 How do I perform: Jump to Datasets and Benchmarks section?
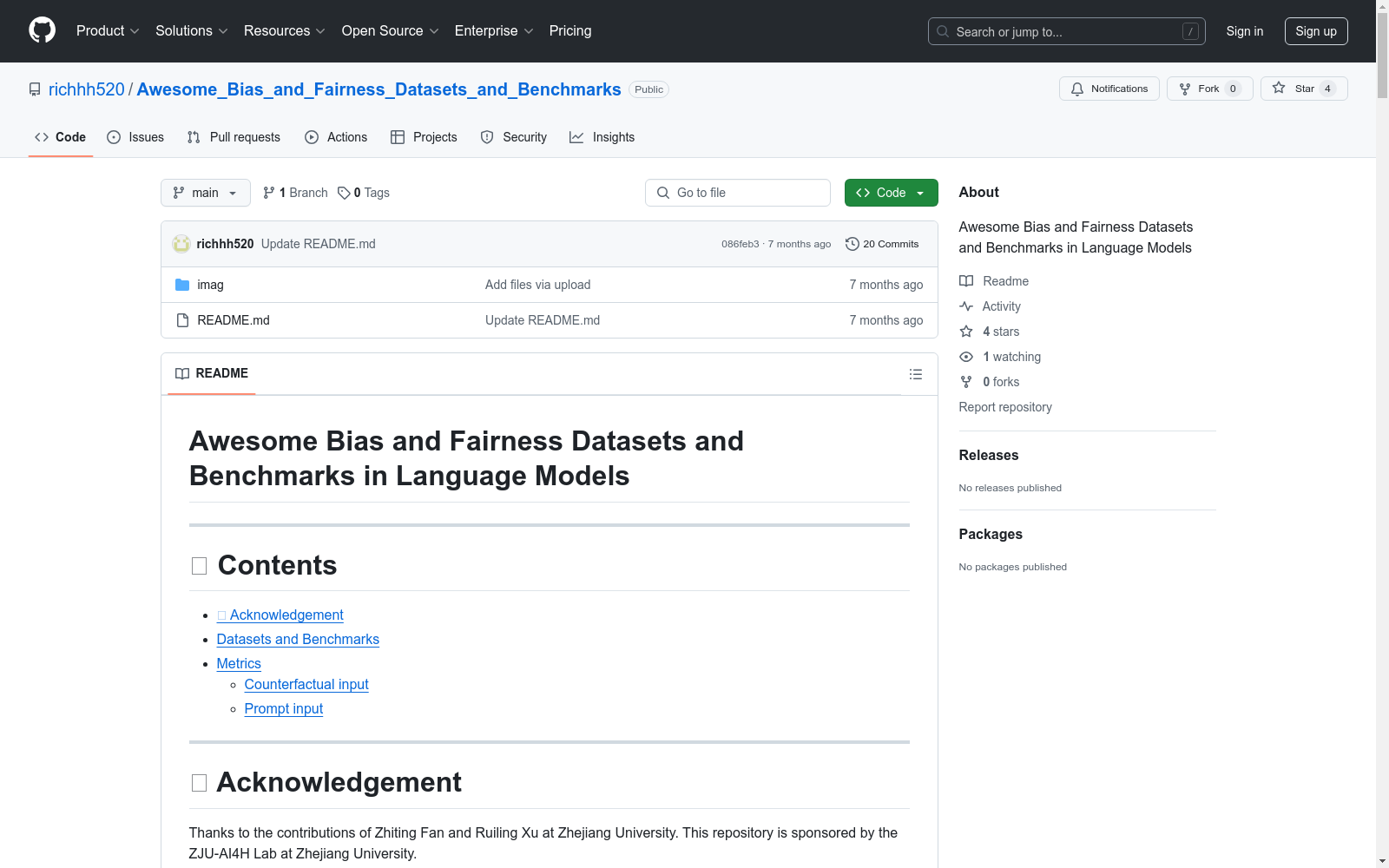(298, 639)
